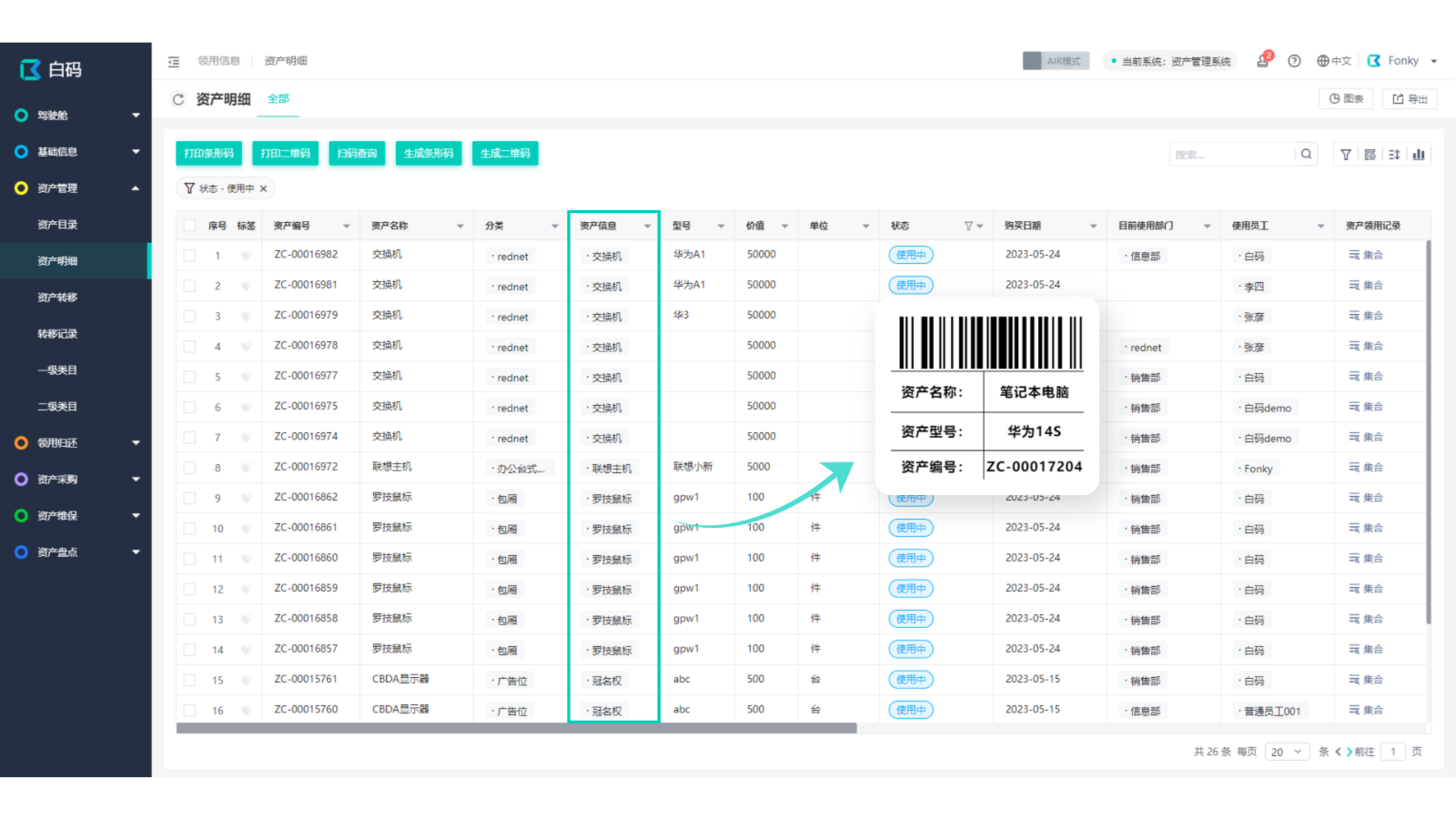The image size is (1456, 819).
Task: Check the checkbox for row 3 ZC-00016979
Action: (189, 317)
